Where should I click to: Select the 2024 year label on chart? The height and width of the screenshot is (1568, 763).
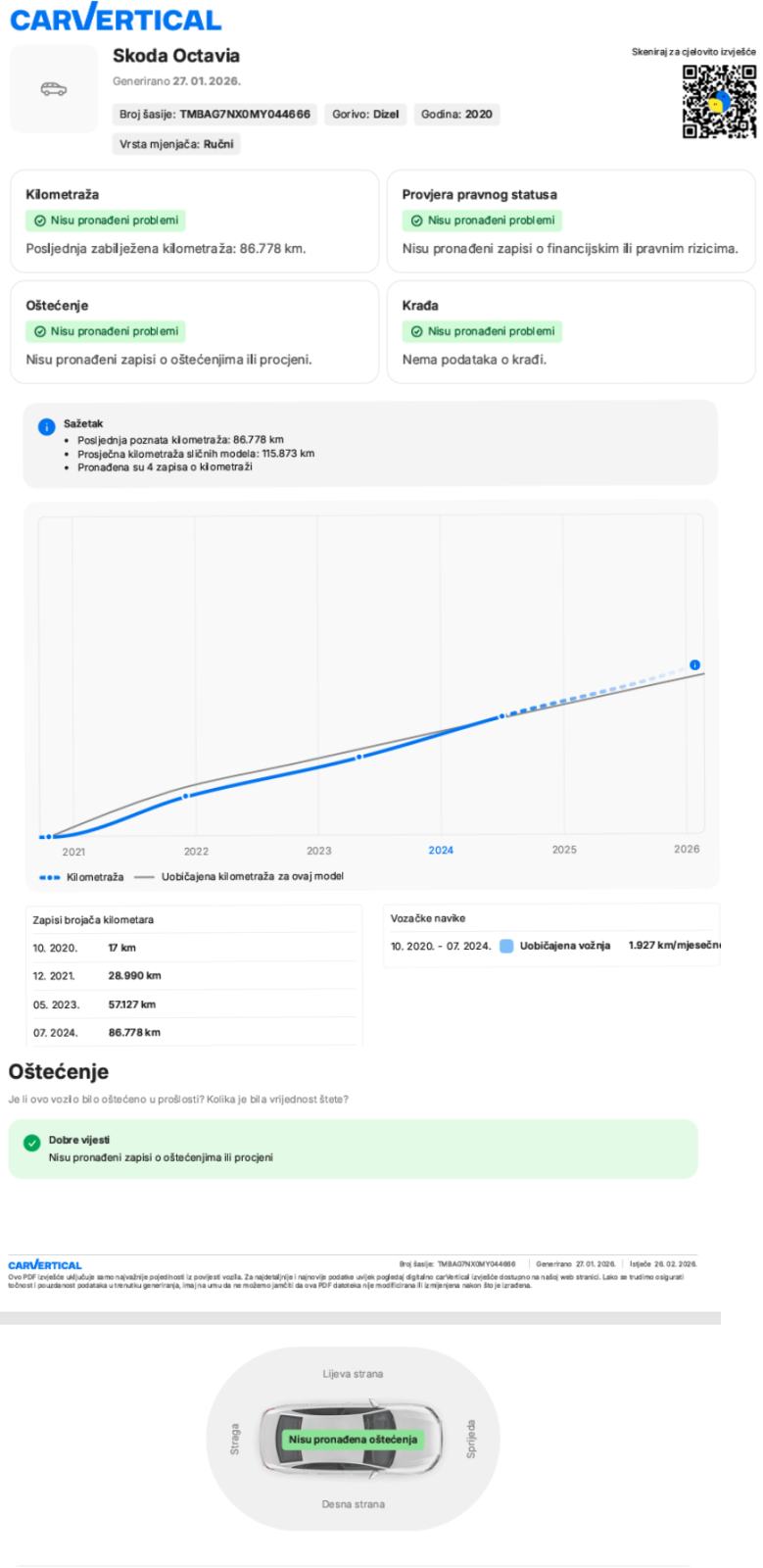pos(441,851)
